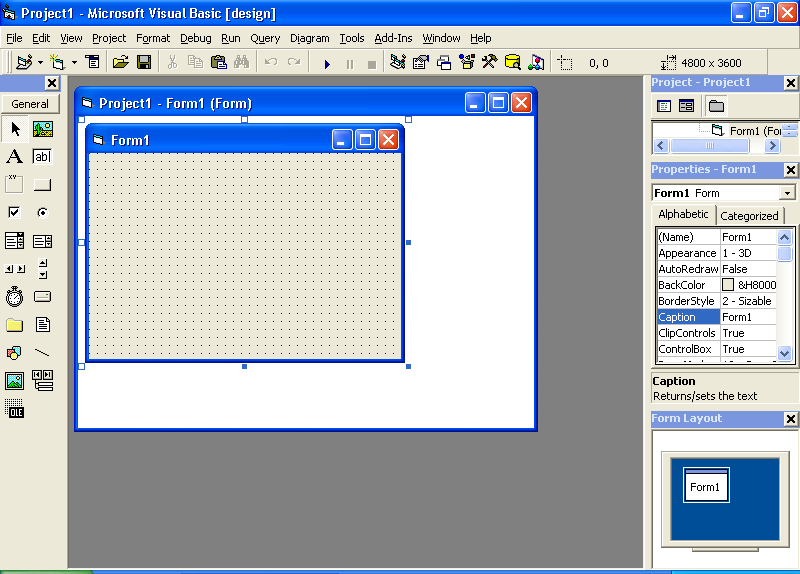Select the CommandButton control tool
Image resolution: width=800 pixels, height=574 pixels.
click(43, 184)
